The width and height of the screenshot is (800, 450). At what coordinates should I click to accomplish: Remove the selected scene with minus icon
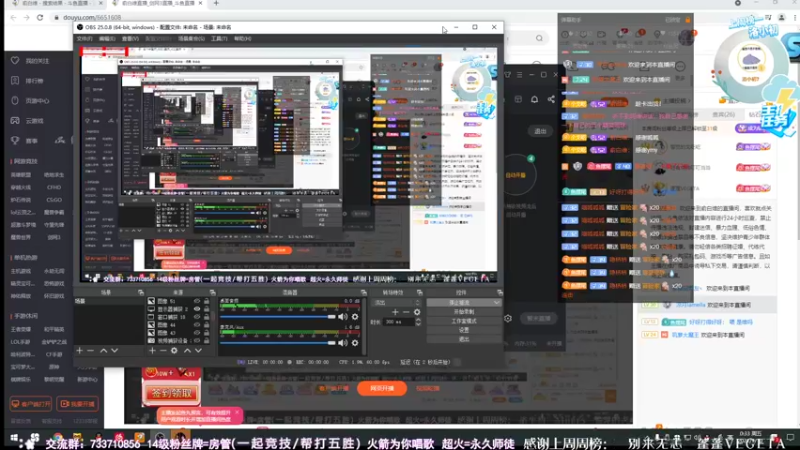point(90,351)
